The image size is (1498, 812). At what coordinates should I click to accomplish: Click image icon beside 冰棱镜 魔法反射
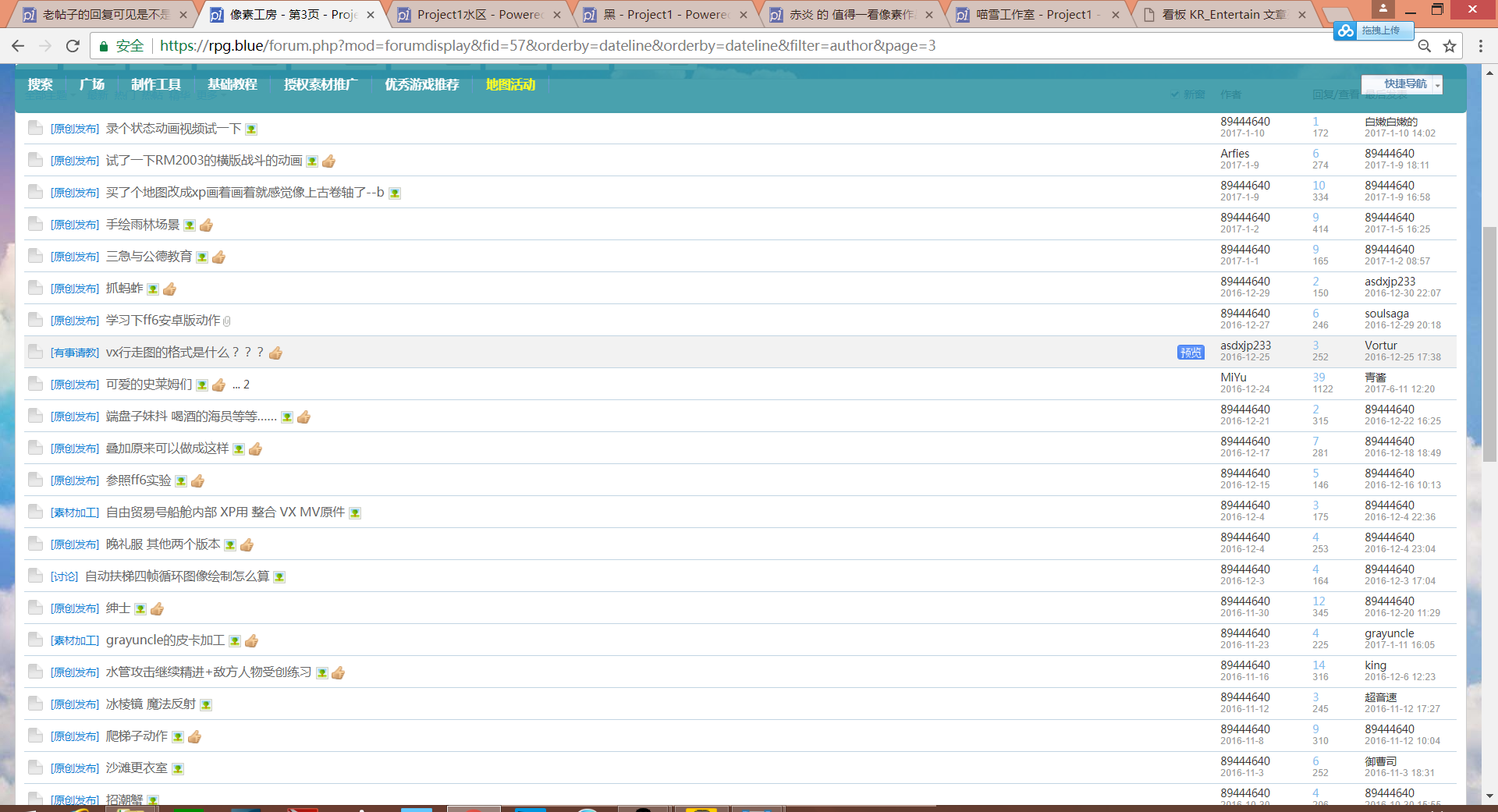(x=206, y=705)
